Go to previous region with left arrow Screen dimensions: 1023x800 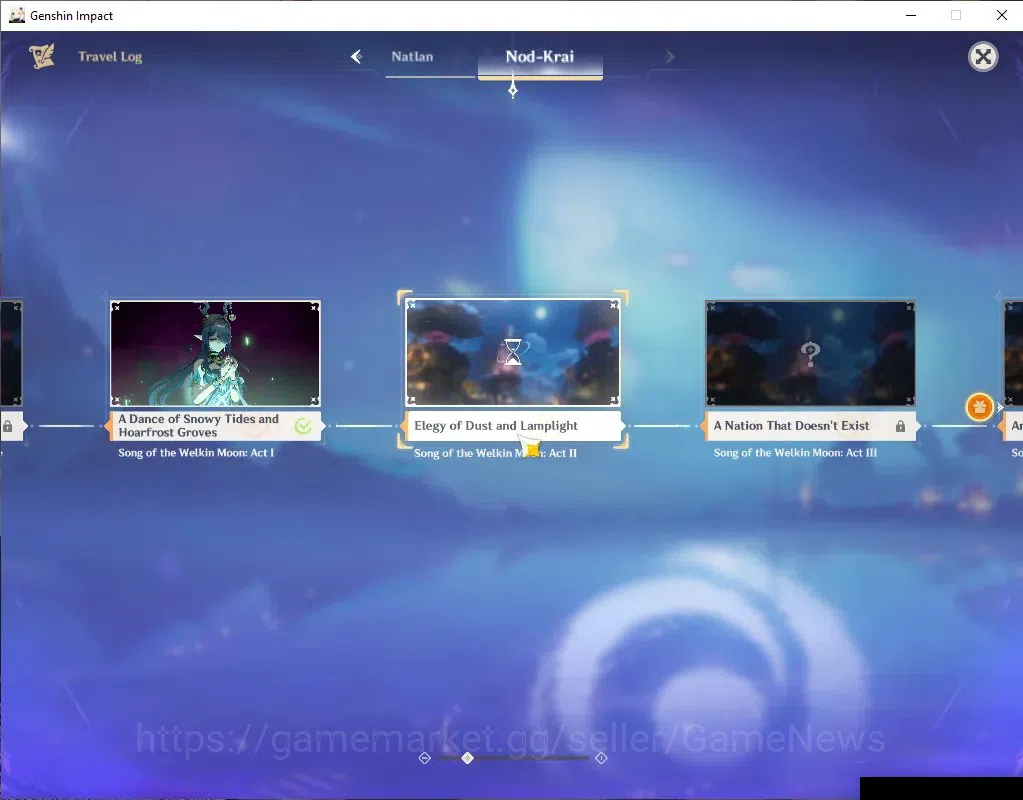[356, 57]
